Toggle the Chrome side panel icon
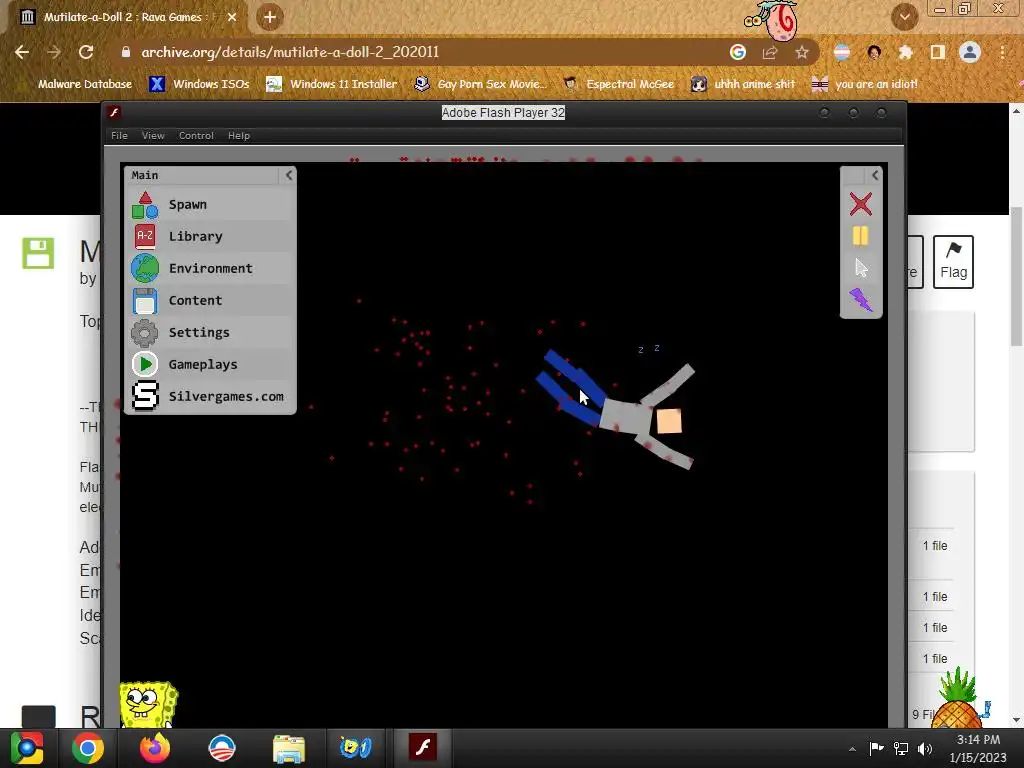This screenshot has height=768, width=1024. point(938,52)
